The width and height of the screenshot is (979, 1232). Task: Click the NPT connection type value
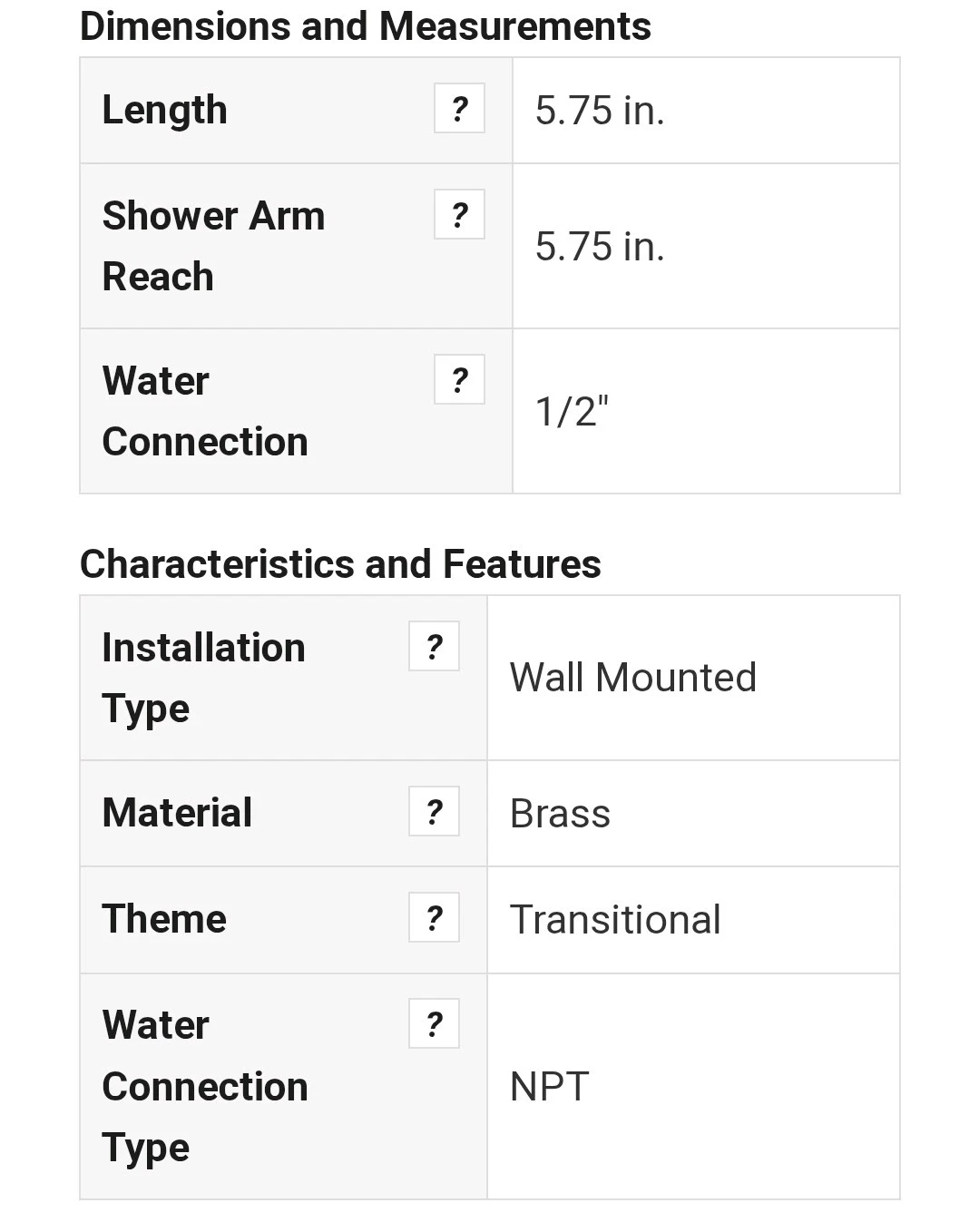click(550, 1087)
